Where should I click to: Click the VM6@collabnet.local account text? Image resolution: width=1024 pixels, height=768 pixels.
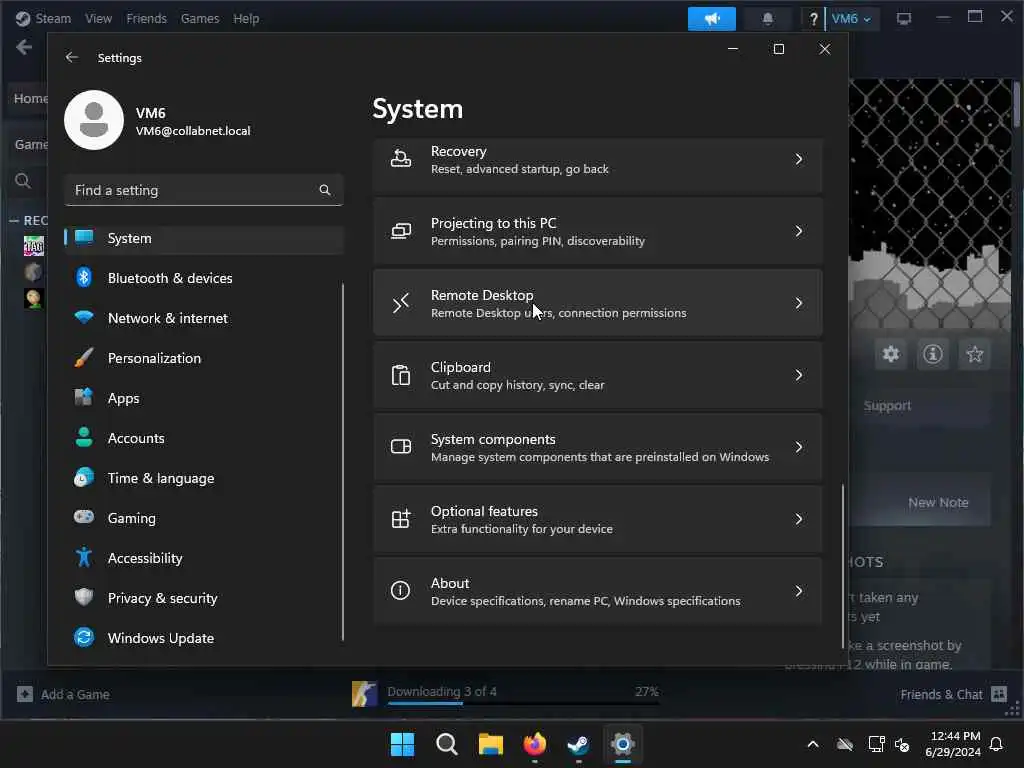coord(193,131)
